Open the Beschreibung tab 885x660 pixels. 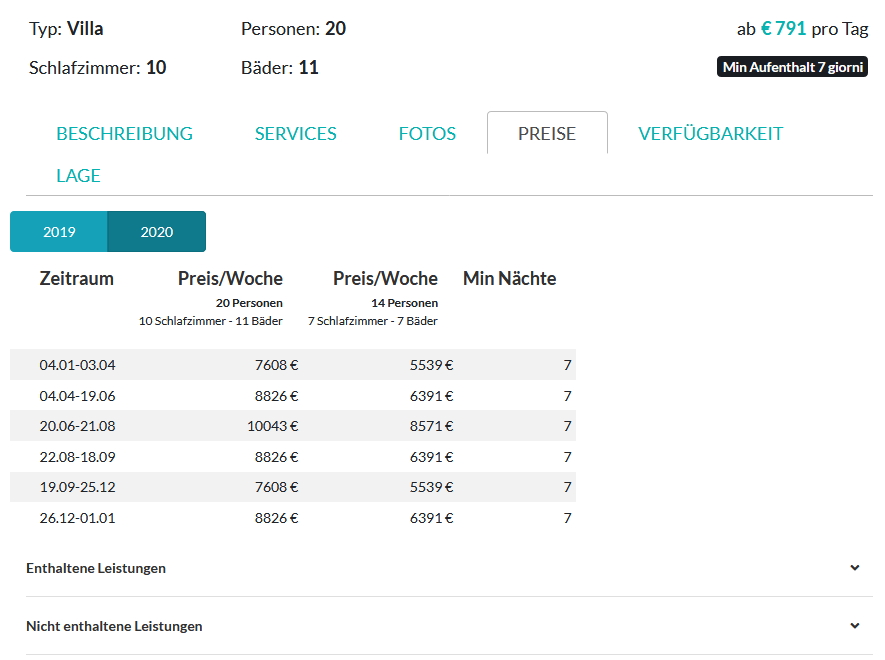(124, 133)
